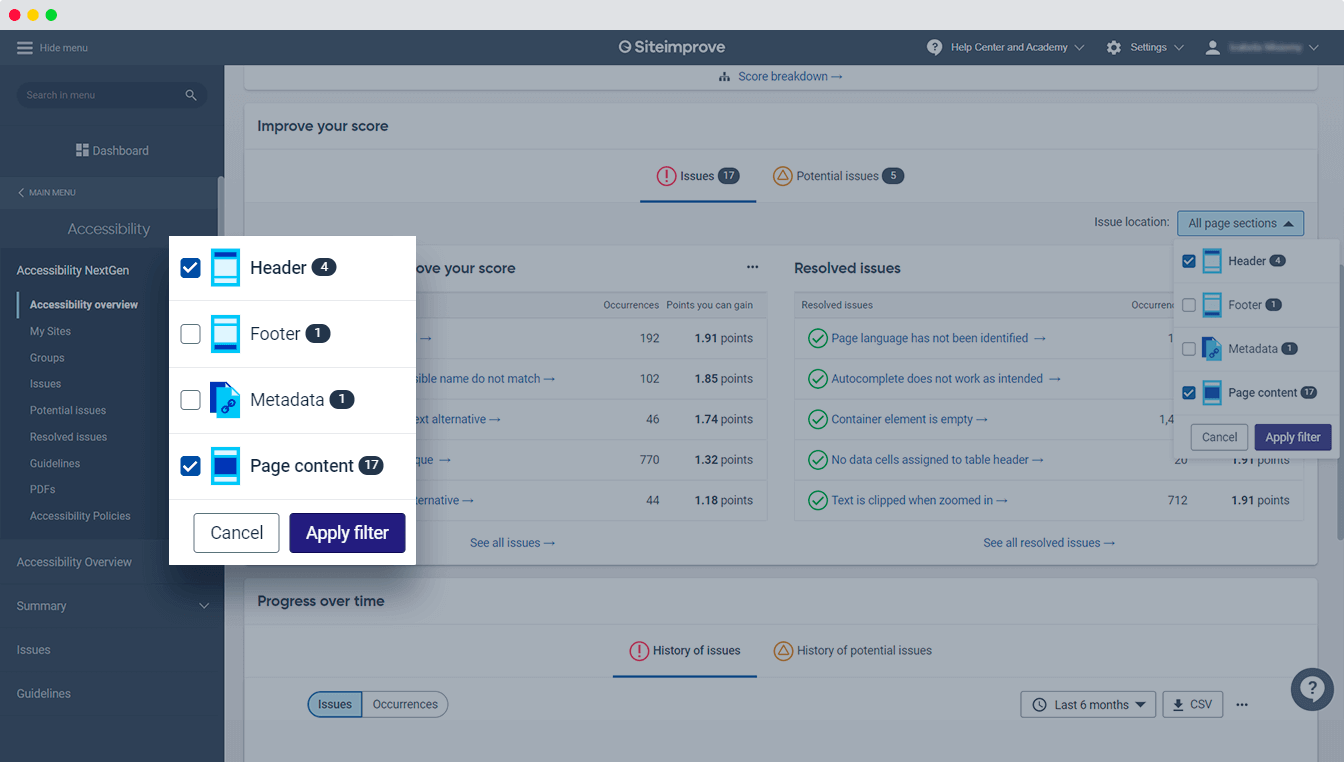Follow the See all issues link

(x=512, y=543)
